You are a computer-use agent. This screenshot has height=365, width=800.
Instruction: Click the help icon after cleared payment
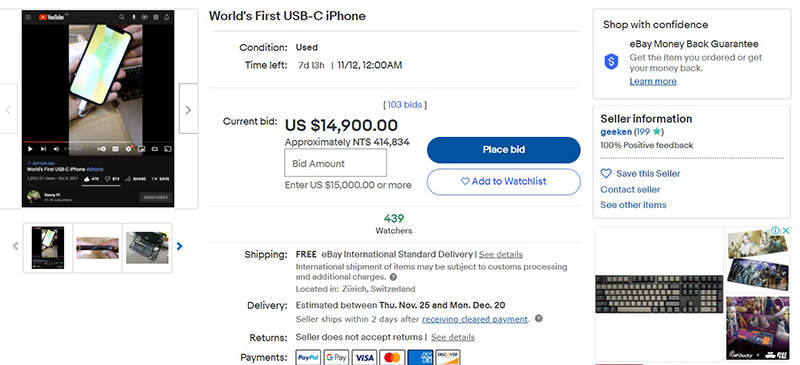coord(539,319)
